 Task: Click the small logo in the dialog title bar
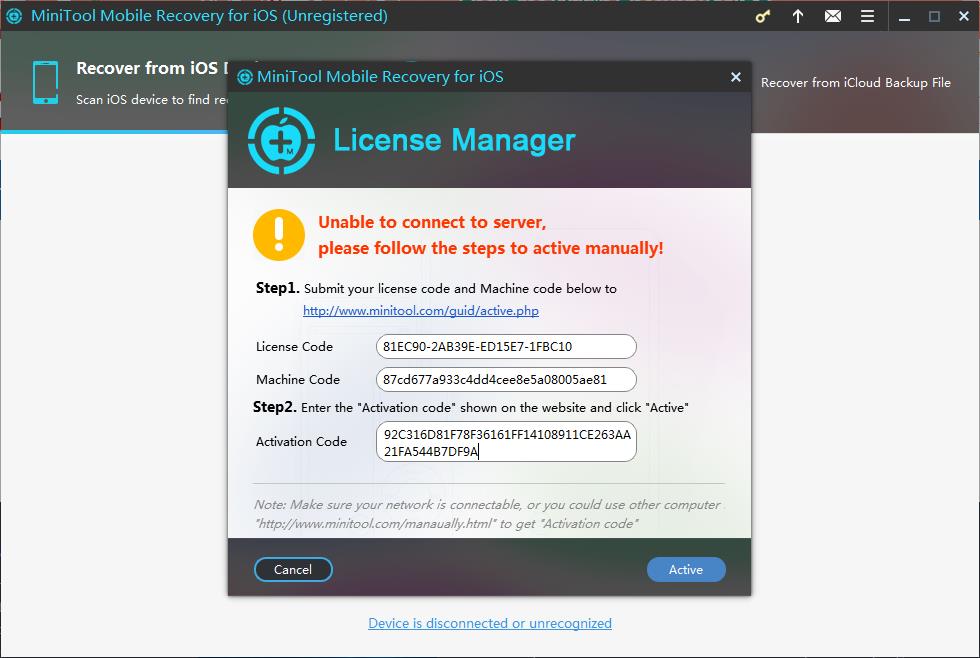tap(245, 77)
